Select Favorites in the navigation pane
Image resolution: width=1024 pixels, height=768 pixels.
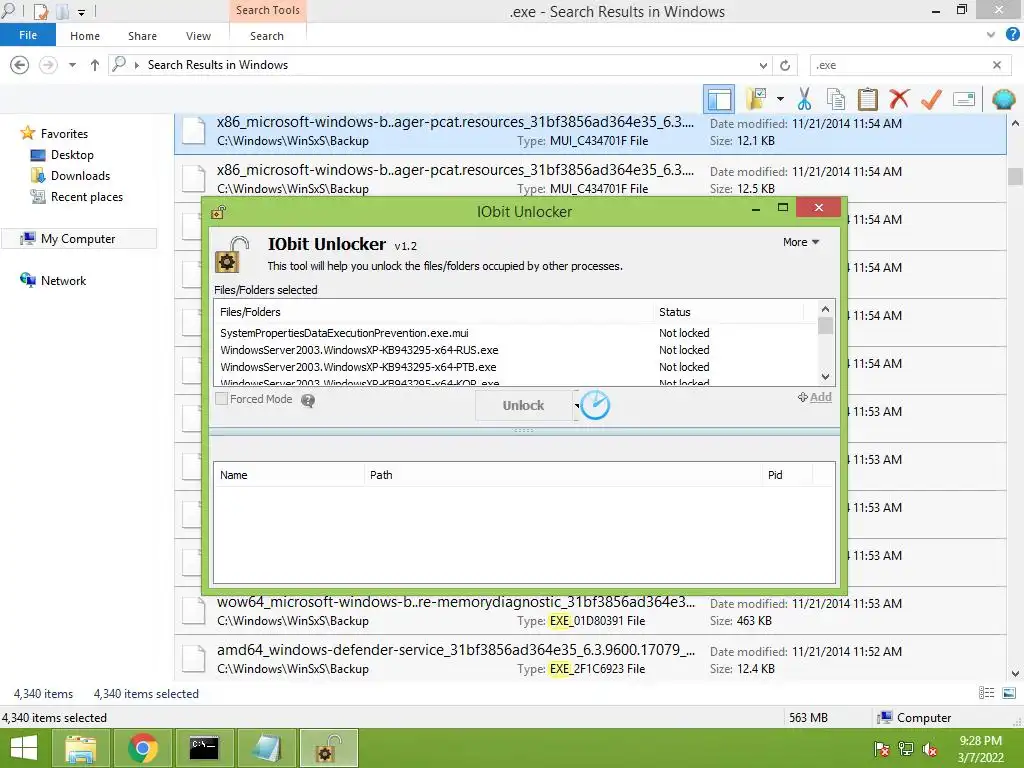click(64, 134)
